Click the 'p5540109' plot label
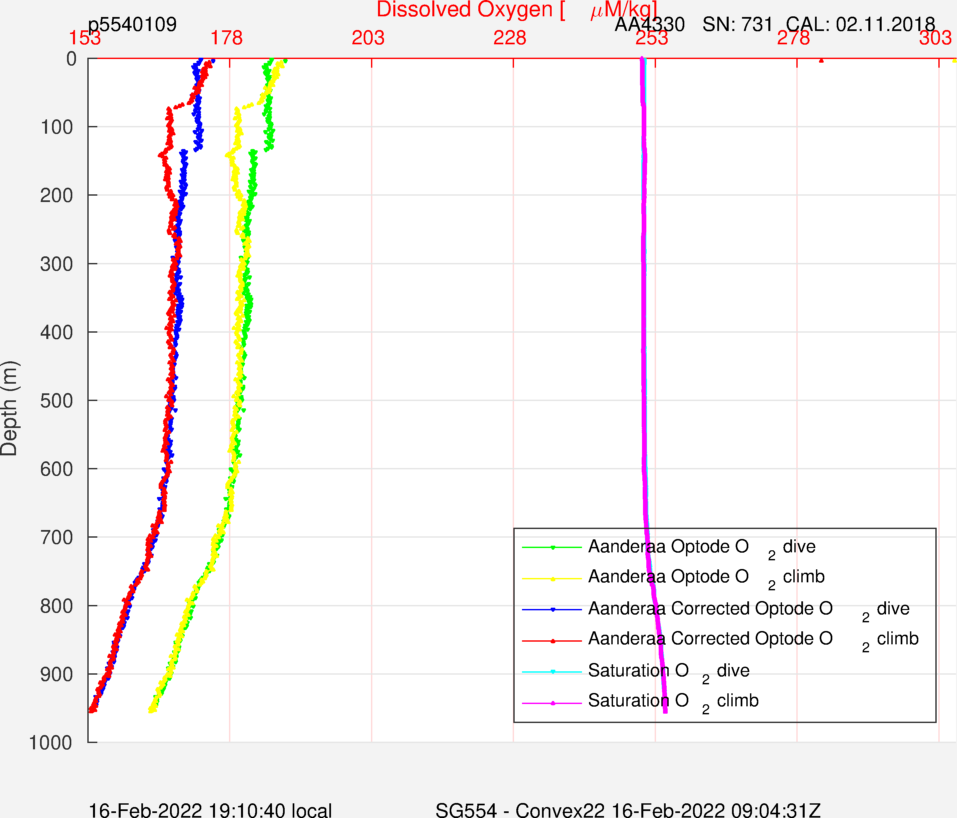Image resolution: width=957 pixels, height=818 pixels. [x=132, y=24]
